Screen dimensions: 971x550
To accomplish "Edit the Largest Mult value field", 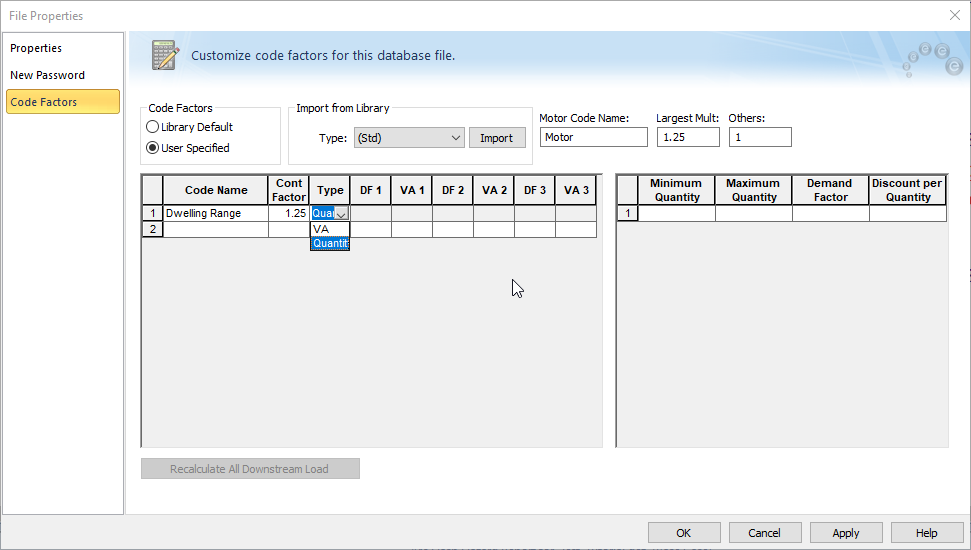I will tap(687, 137).
